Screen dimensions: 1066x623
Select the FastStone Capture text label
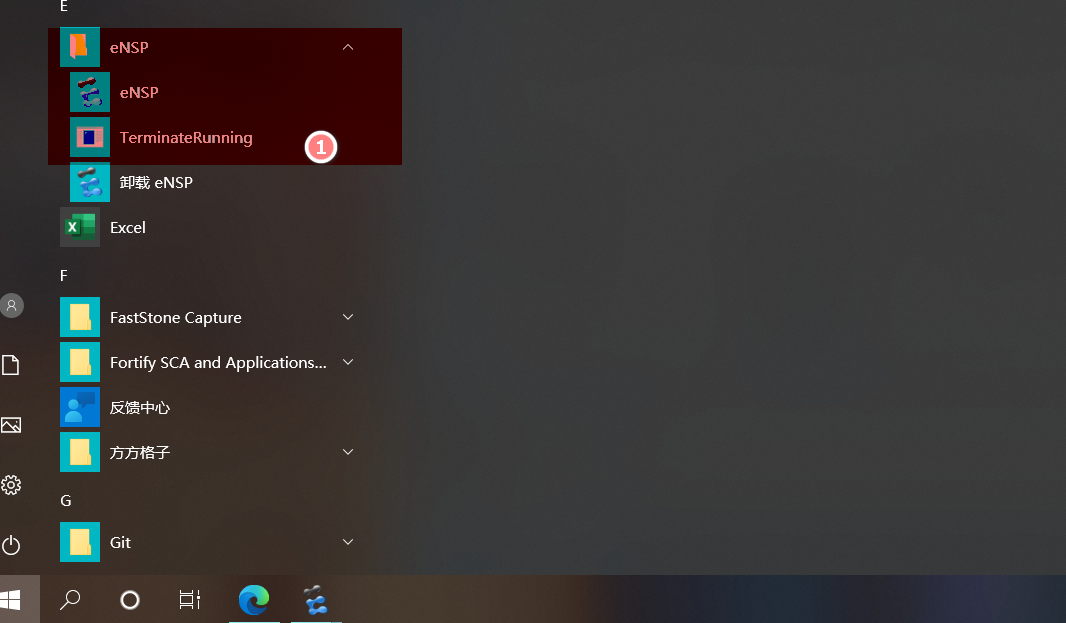click(176, 318)
